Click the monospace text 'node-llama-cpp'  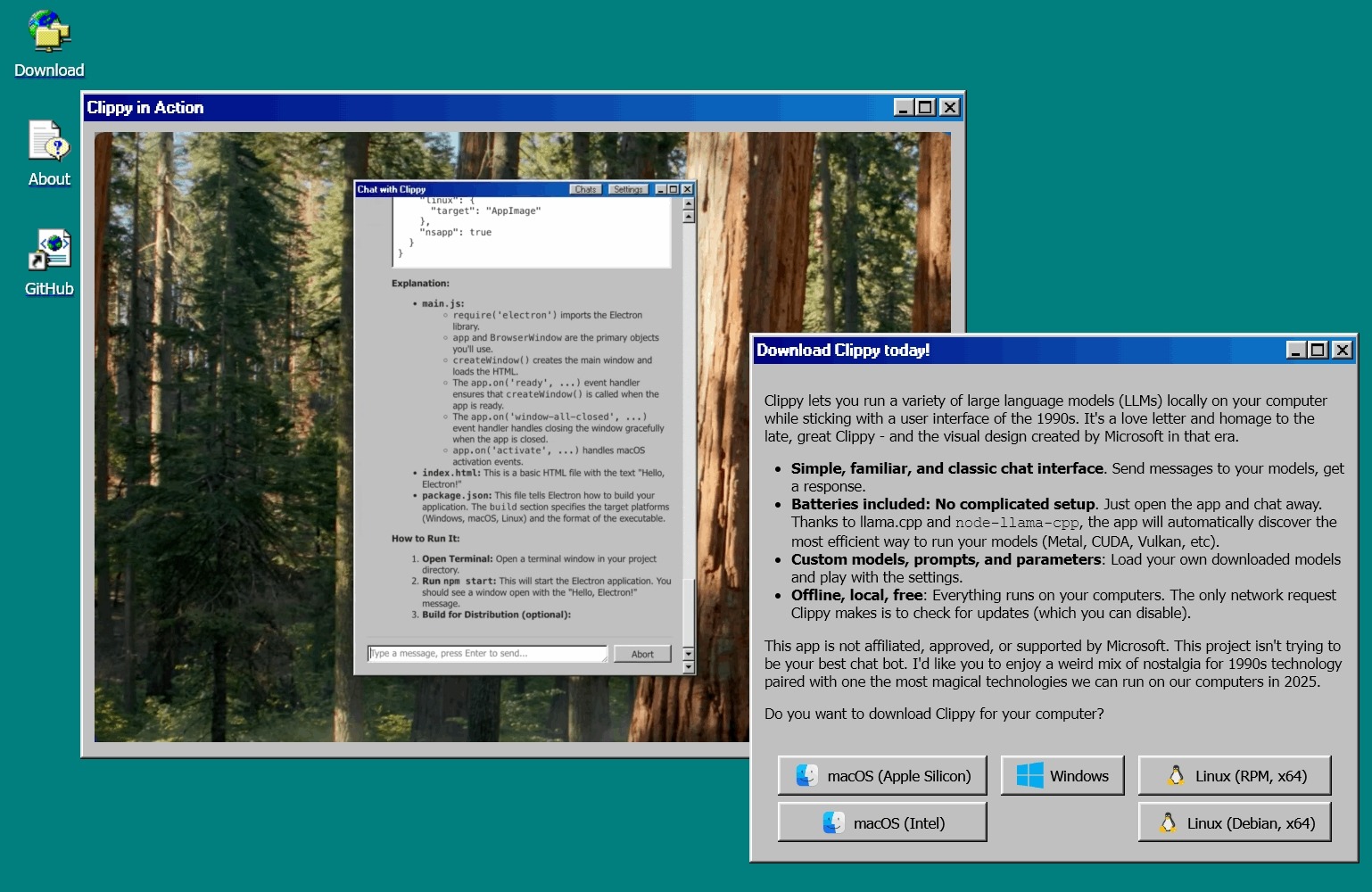(x=1017, y=523)
